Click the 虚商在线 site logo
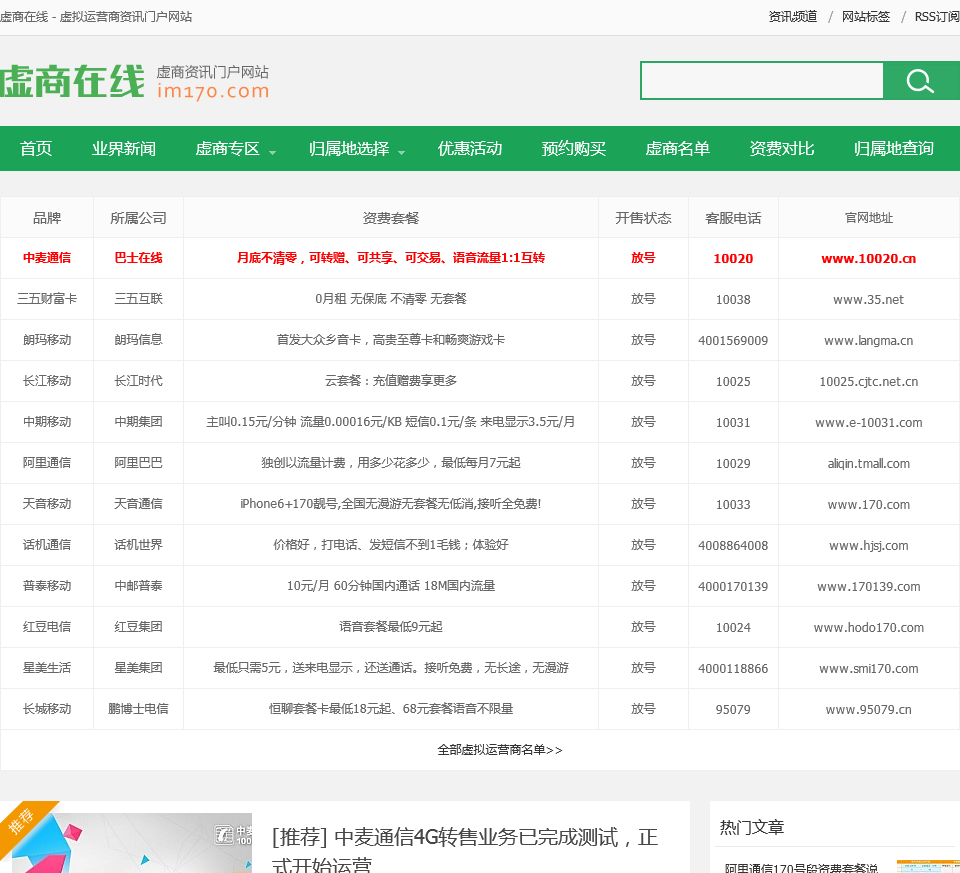 click(x=73, y=81)
